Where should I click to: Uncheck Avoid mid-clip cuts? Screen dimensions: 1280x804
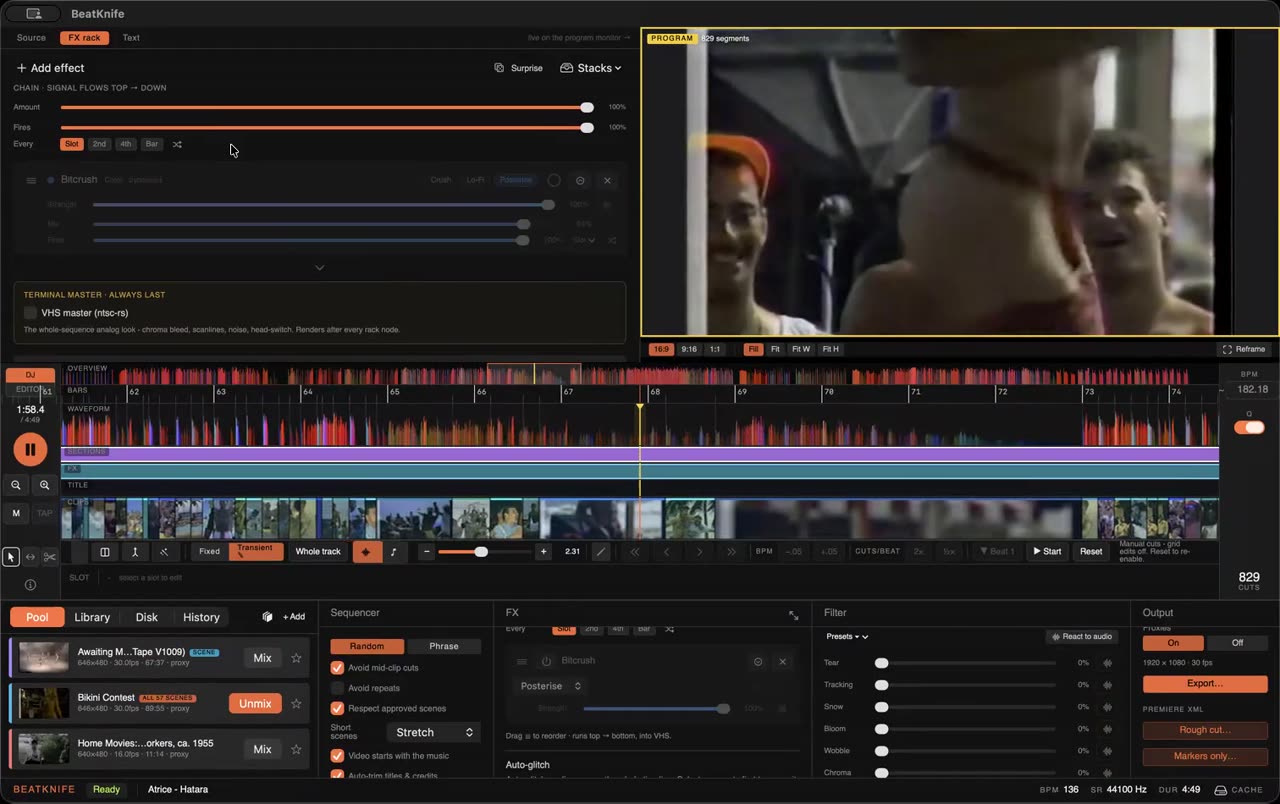tap(337, 668)
